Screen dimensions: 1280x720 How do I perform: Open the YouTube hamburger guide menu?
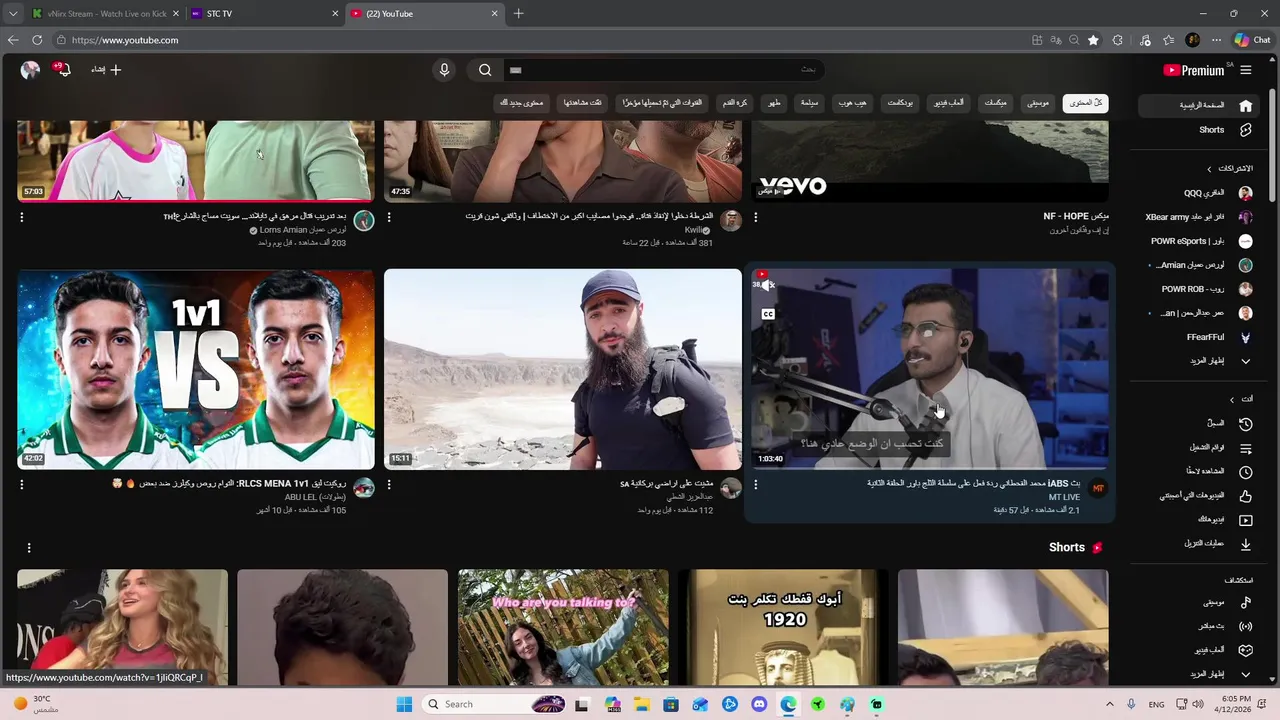point(1246,70)
